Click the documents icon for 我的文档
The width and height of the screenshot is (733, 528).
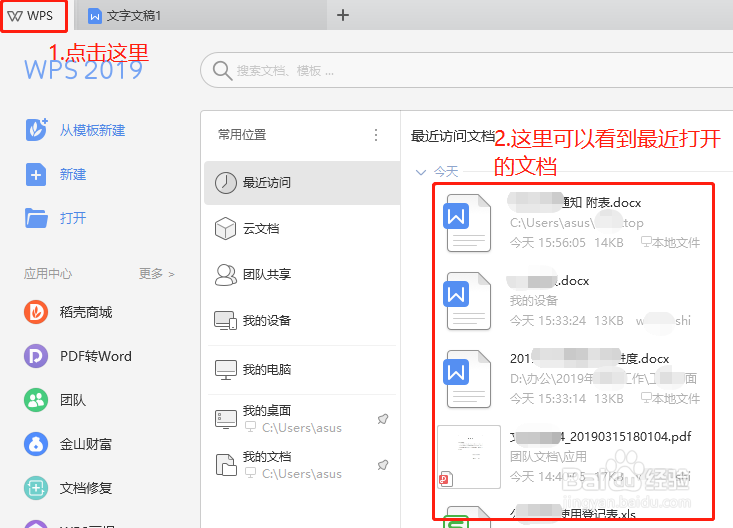click(226, 465)
